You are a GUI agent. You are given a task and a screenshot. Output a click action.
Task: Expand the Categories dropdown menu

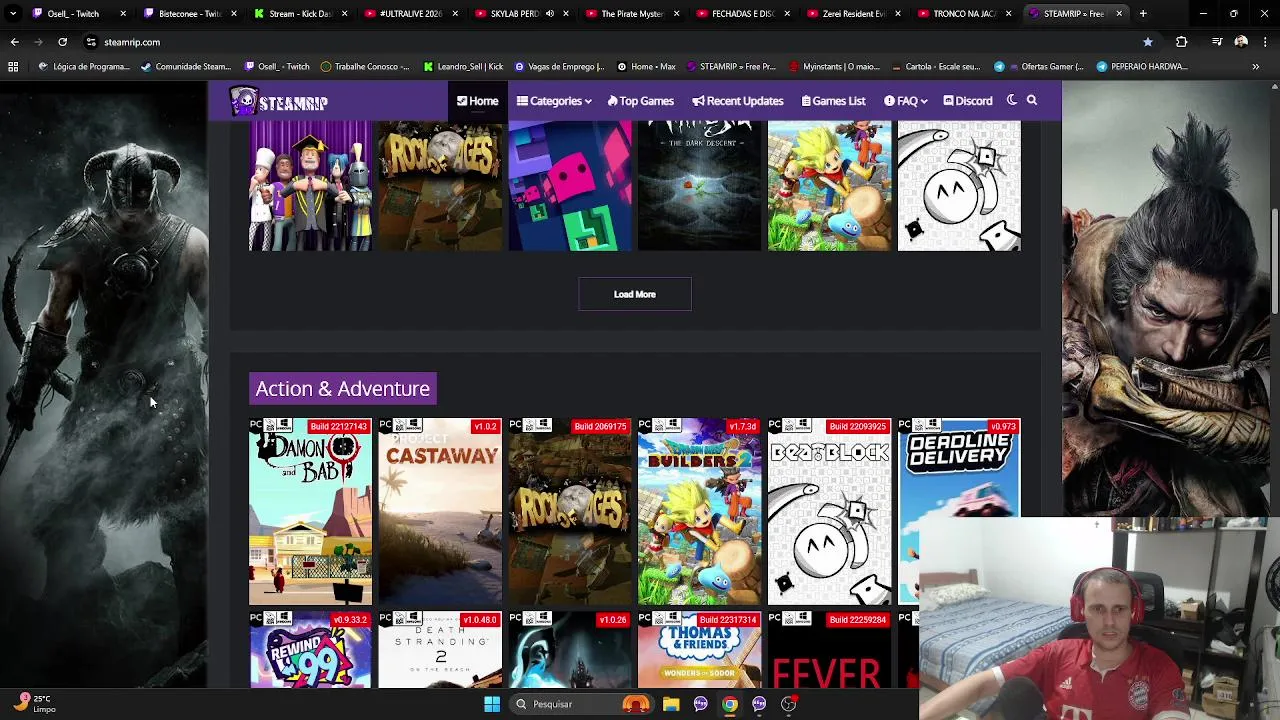pyautogui.click(x=554, y=101)
